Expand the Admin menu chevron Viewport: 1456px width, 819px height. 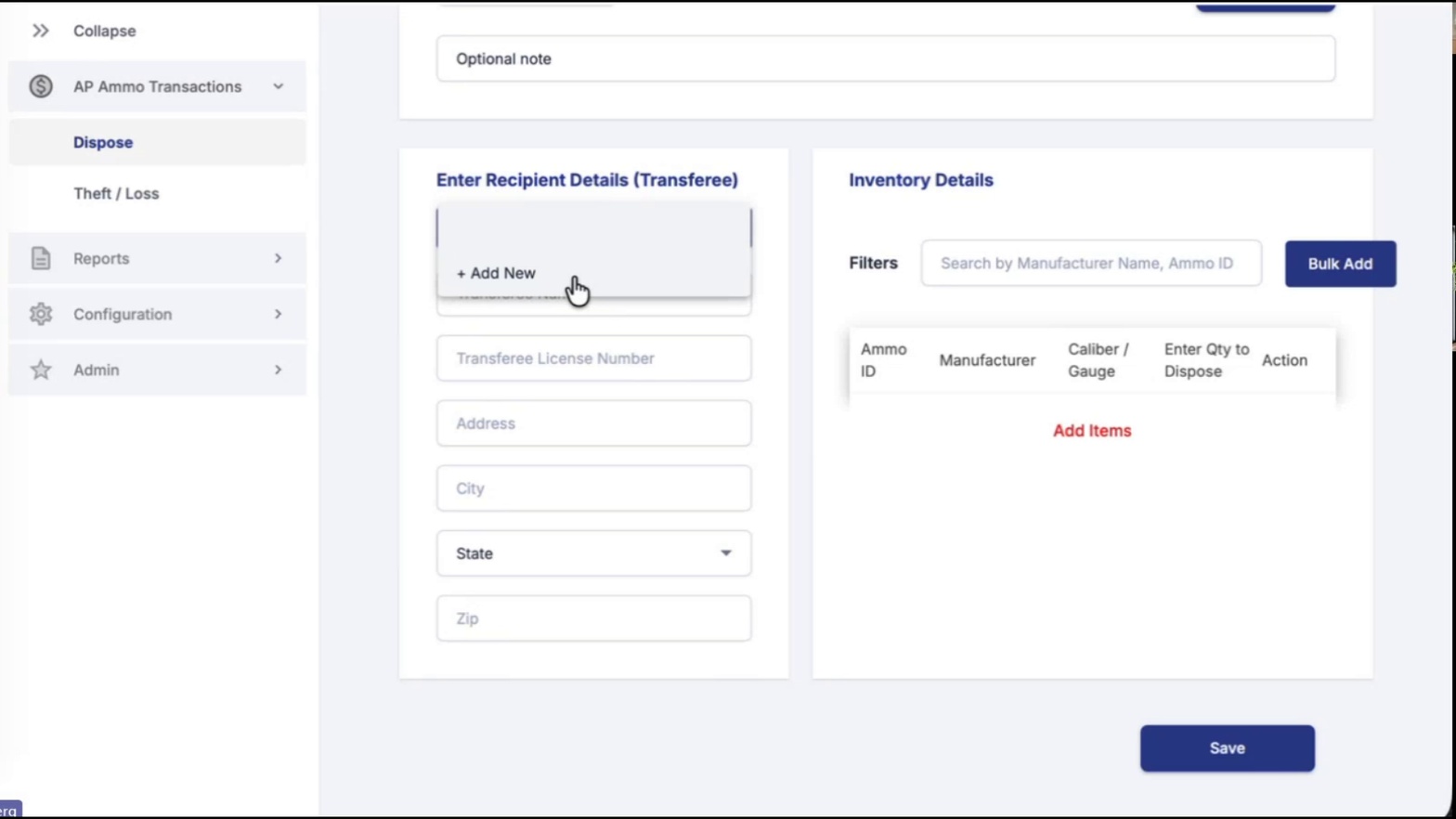tap(278, 370)
